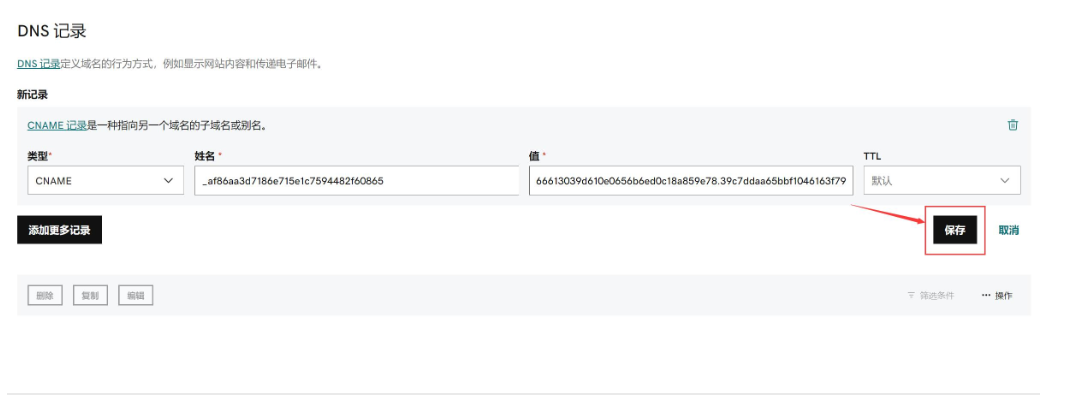The height and width of the screenshot is (416, 1091).
Task: Open the CNAME 记录 explanation link
Action: pyautogui.click(x=56, y=126)
